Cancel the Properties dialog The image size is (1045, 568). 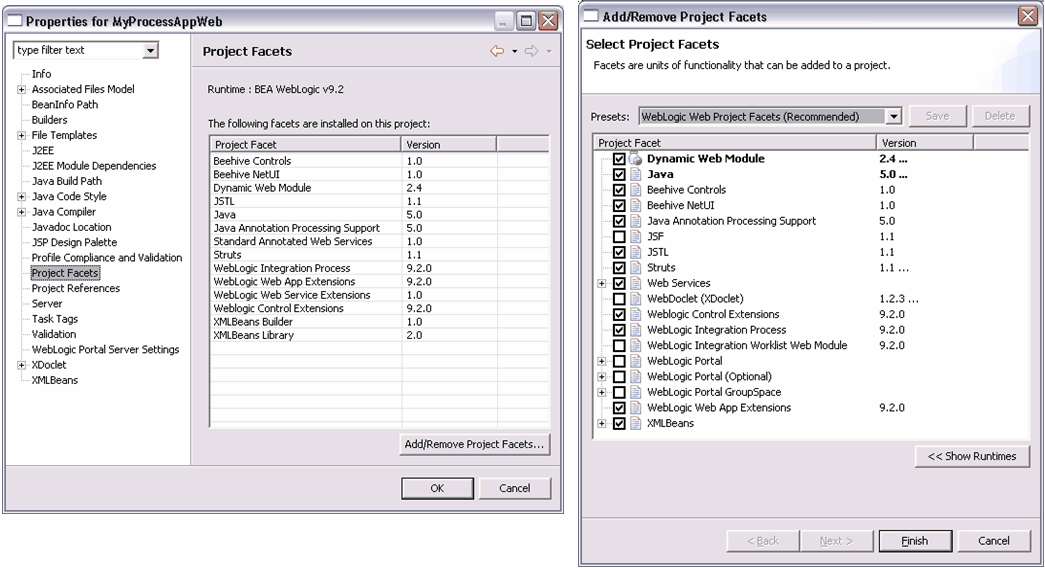515,488
